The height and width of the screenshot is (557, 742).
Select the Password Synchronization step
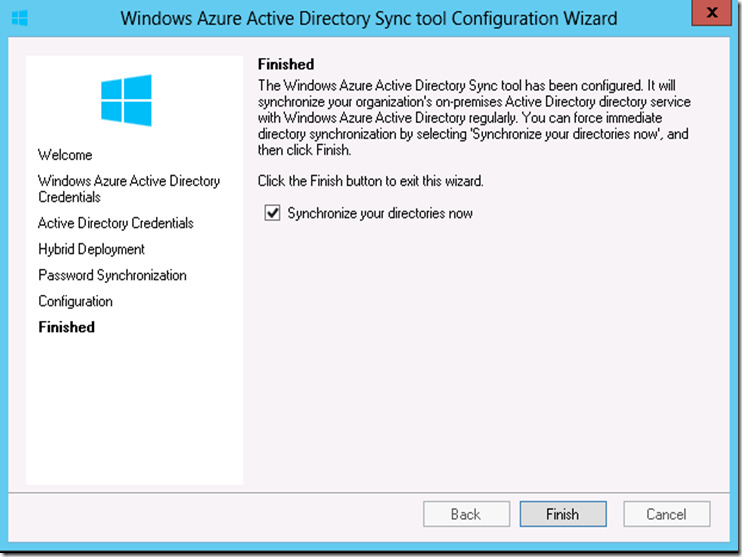[112, 275]
